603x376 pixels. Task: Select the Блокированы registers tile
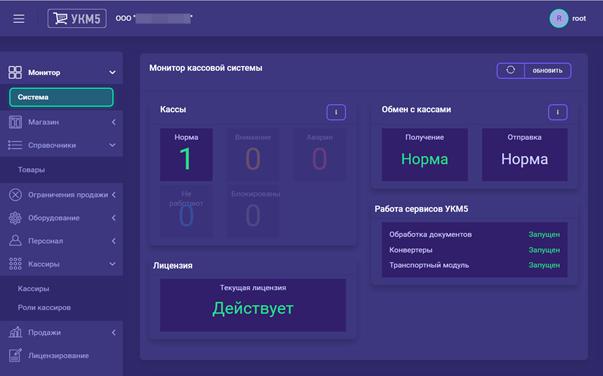253,211
